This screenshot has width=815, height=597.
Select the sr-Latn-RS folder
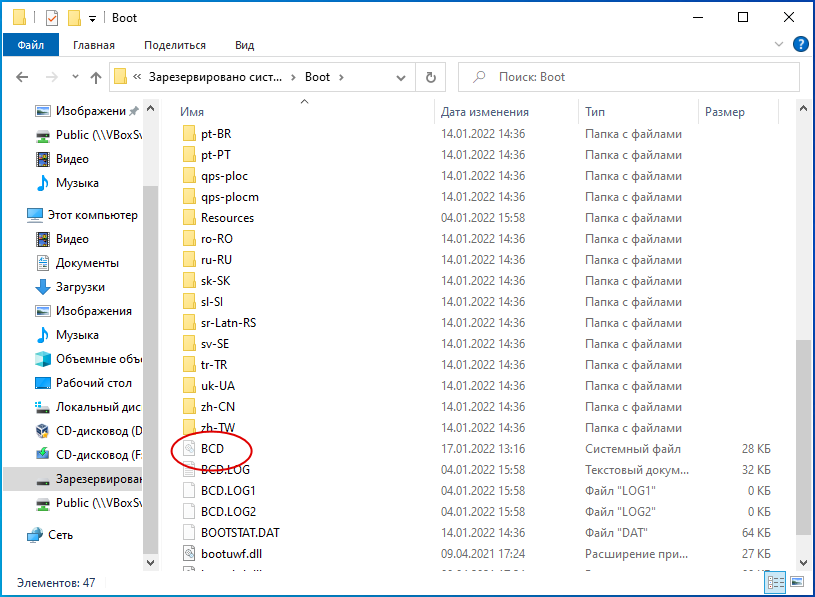point(228,323)
